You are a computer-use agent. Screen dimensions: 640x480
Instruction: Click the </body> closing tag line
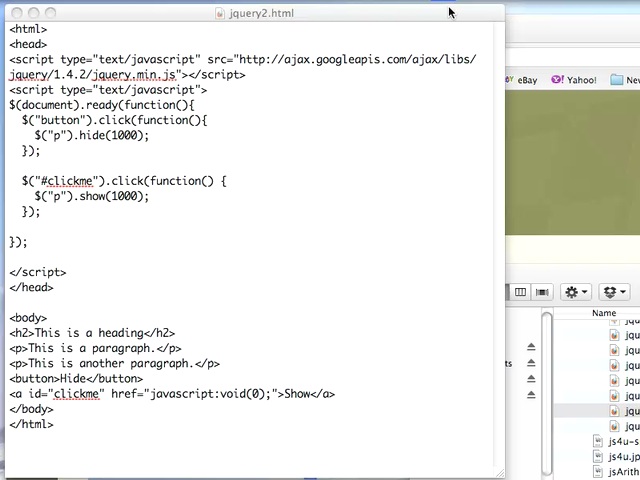pyautogui.click(x=31, y=409)
